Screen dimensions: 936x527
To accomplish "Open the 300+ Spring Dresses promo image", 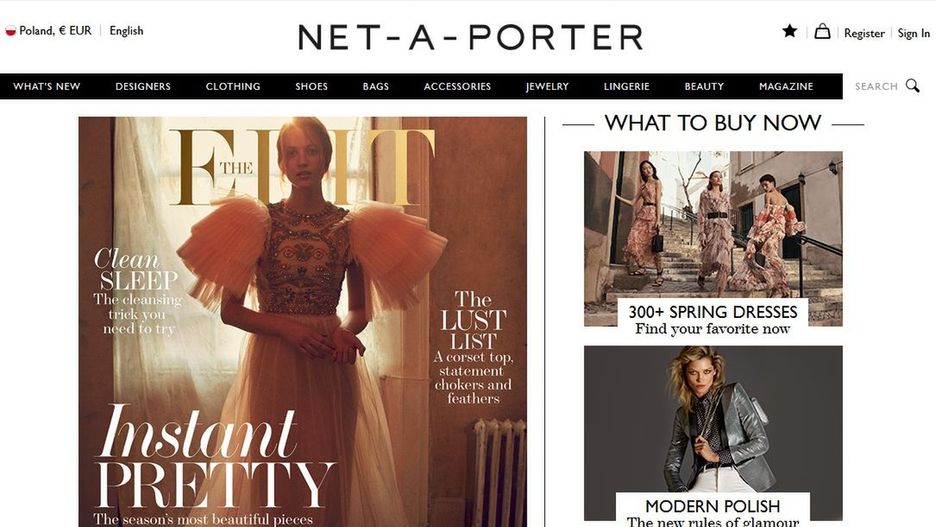I will tap(713, 239).
